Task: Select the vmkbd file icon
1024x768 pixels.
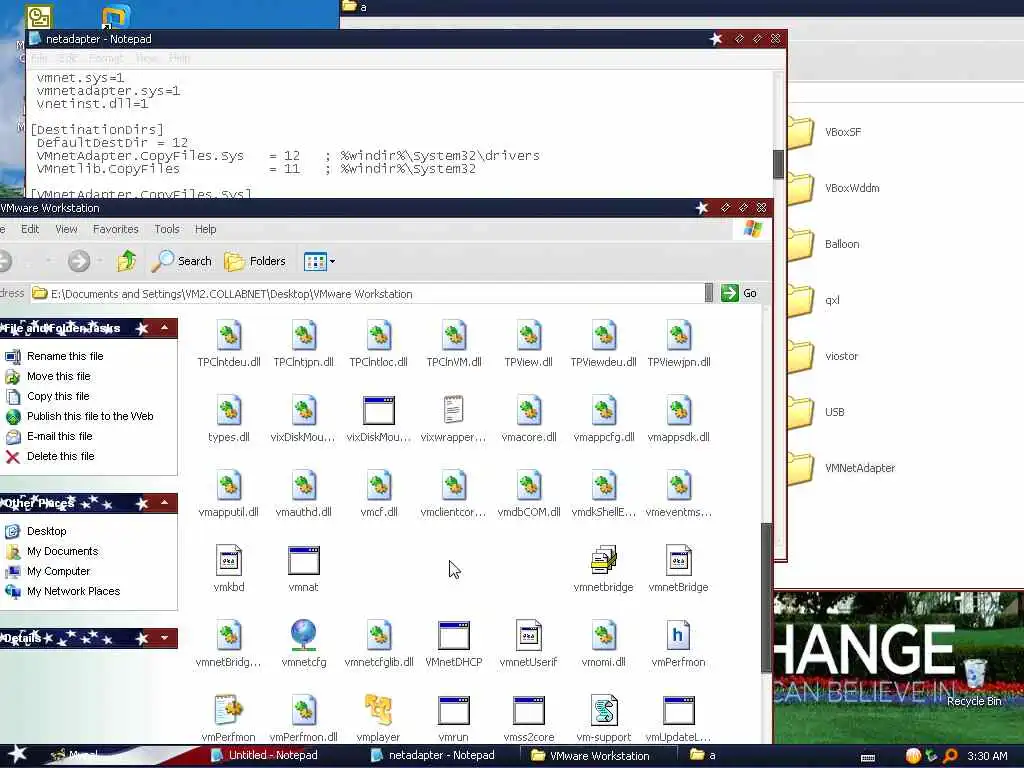Action: (229, 560)
